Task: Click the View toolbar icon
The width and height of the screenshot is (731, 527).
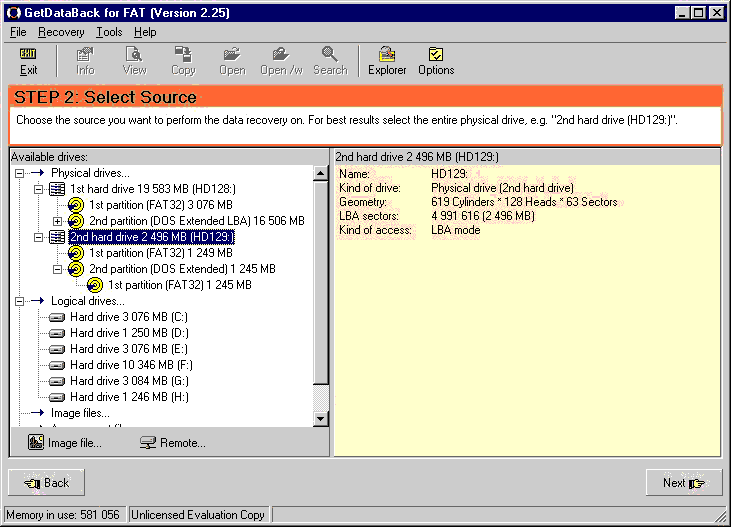Action: (134, 61)
